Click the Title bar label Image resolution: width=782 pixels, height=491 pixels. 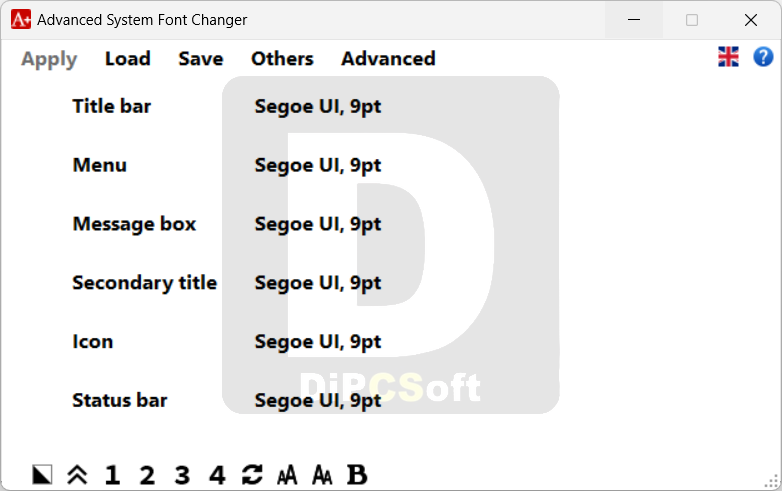(112, 106)
